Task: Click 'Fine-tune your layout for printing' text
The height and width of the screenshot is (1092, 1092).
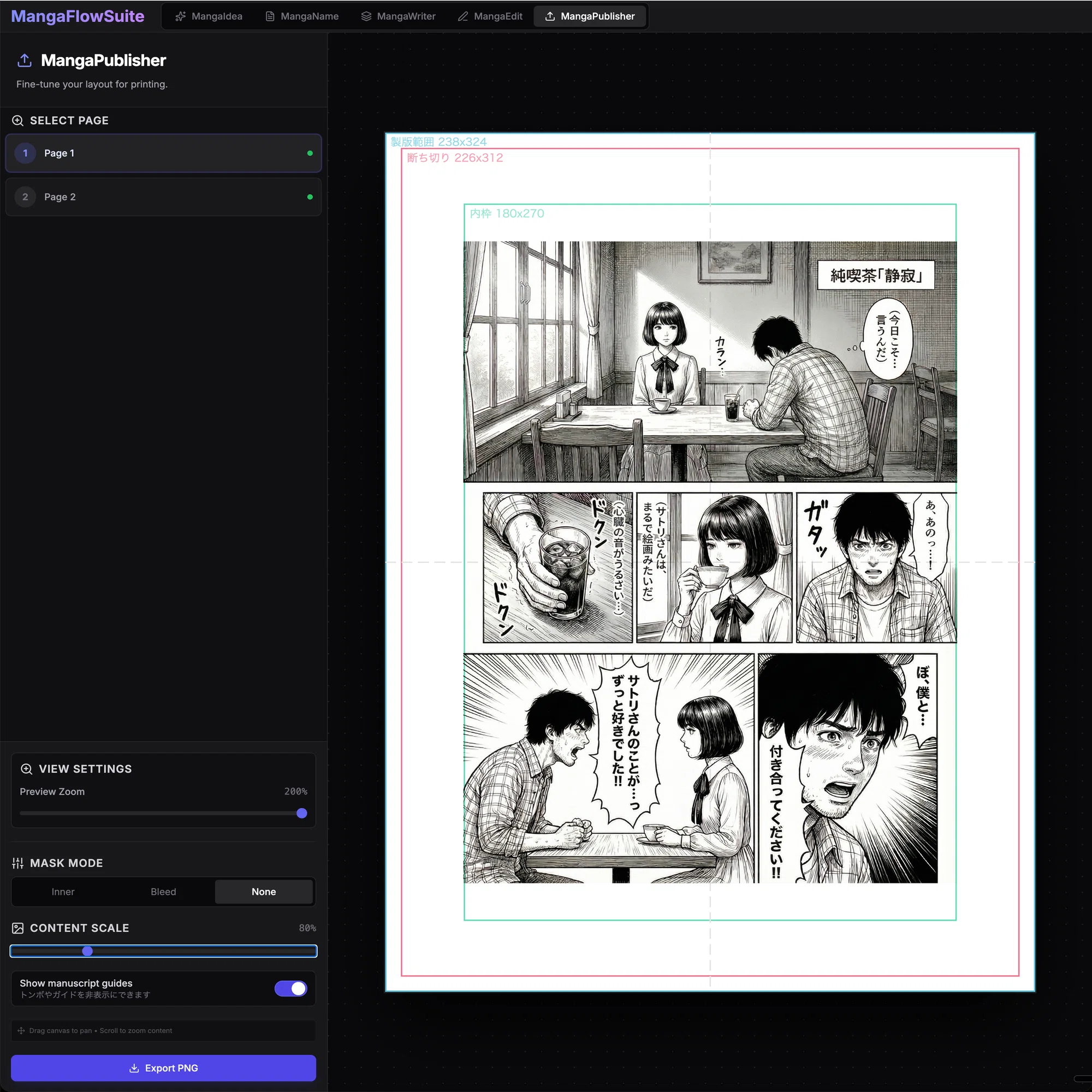Action: point(92,84)
